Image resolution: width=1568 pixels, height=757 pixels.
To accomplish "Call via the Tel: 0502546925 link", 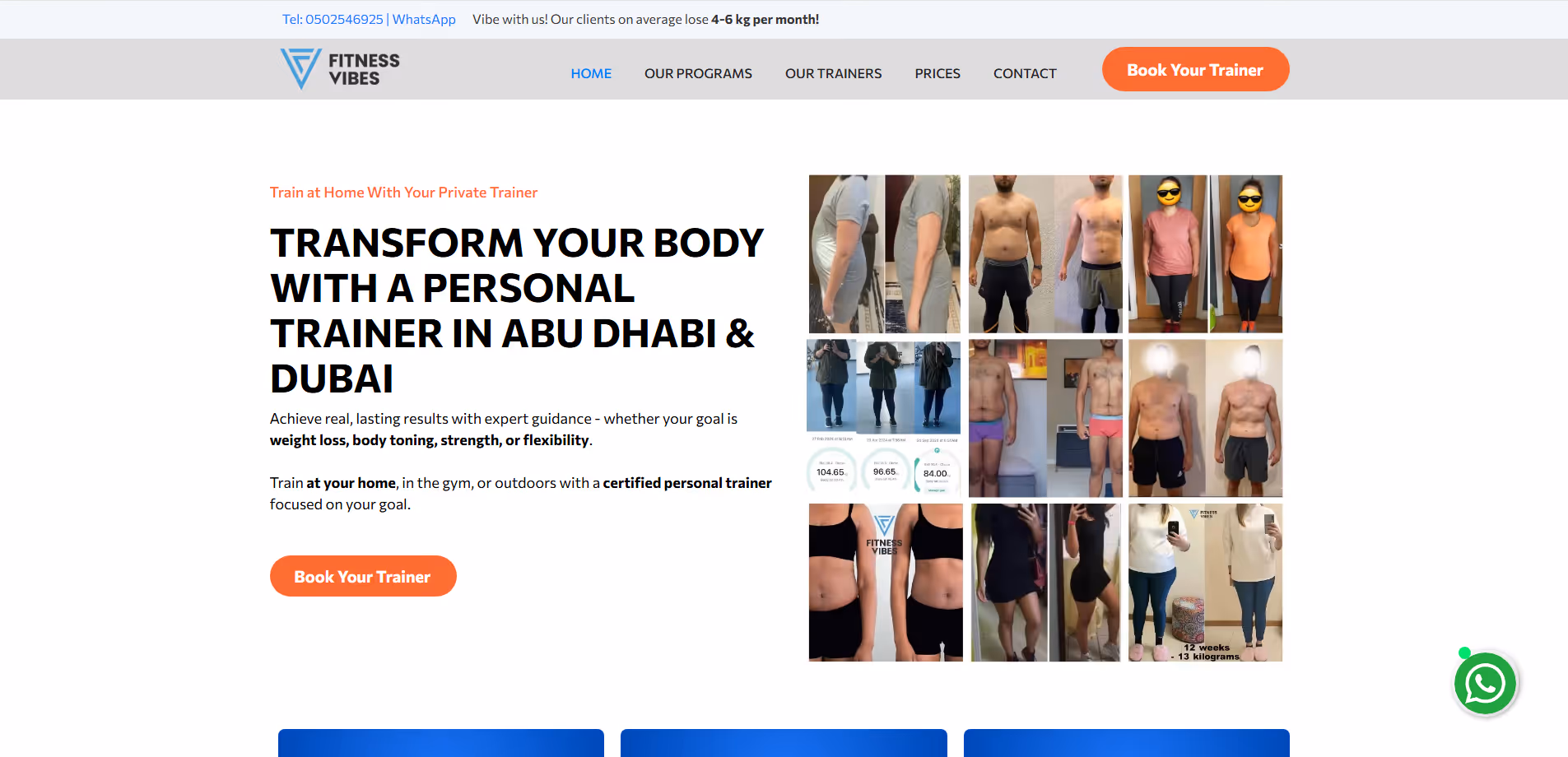I will (x=333, y=19).
